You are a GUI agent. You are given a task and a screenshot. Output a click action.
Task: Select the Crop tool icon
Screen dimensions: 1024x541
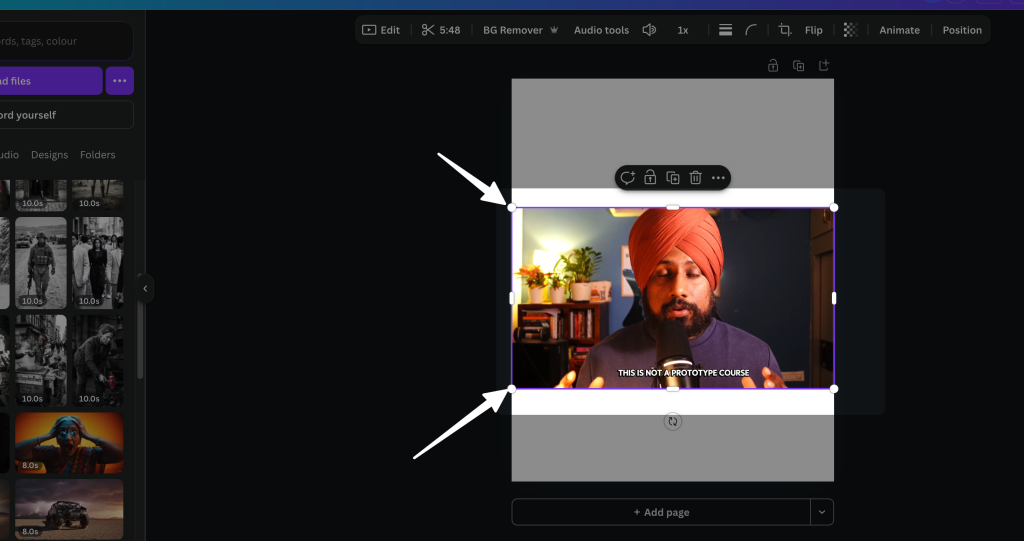[785, 30]
